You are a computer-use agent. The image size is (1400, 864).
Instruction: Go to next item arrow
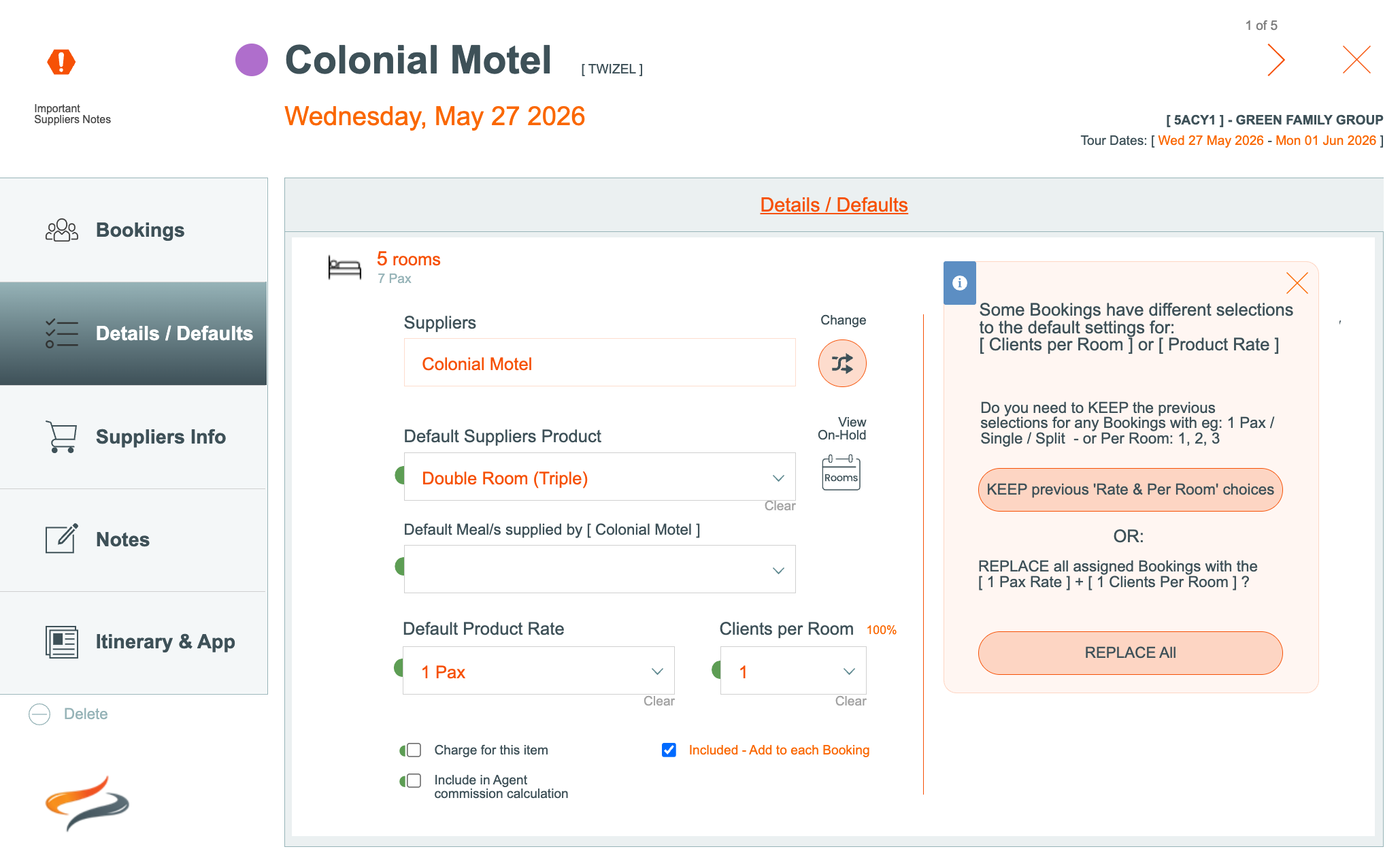click(x=1276, y=60)
